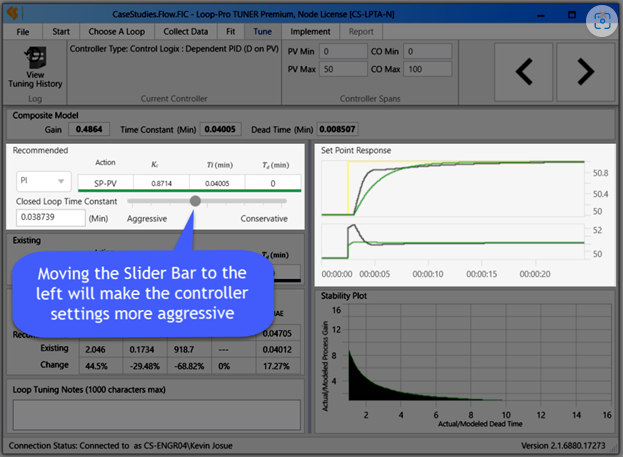Click the screenshot capture icon
This screenshot has height=457, width=623.
coord(602,21)
